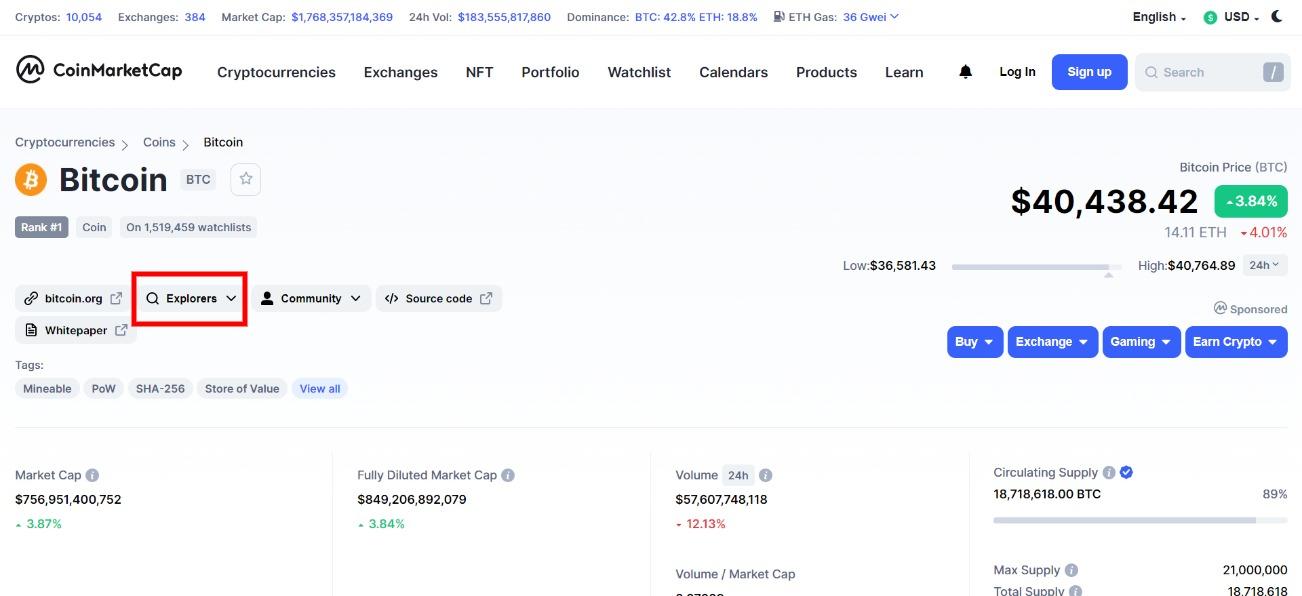The image size is (1302, 596).
Task: Open the Portfolio page
Action: tap(550, 72)
